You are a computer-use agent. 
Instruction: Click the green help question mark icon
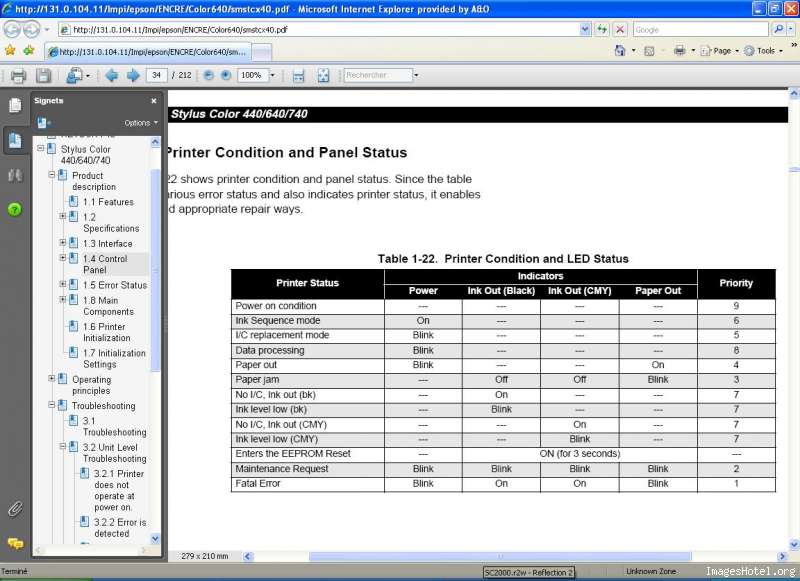tap(15, 209)
